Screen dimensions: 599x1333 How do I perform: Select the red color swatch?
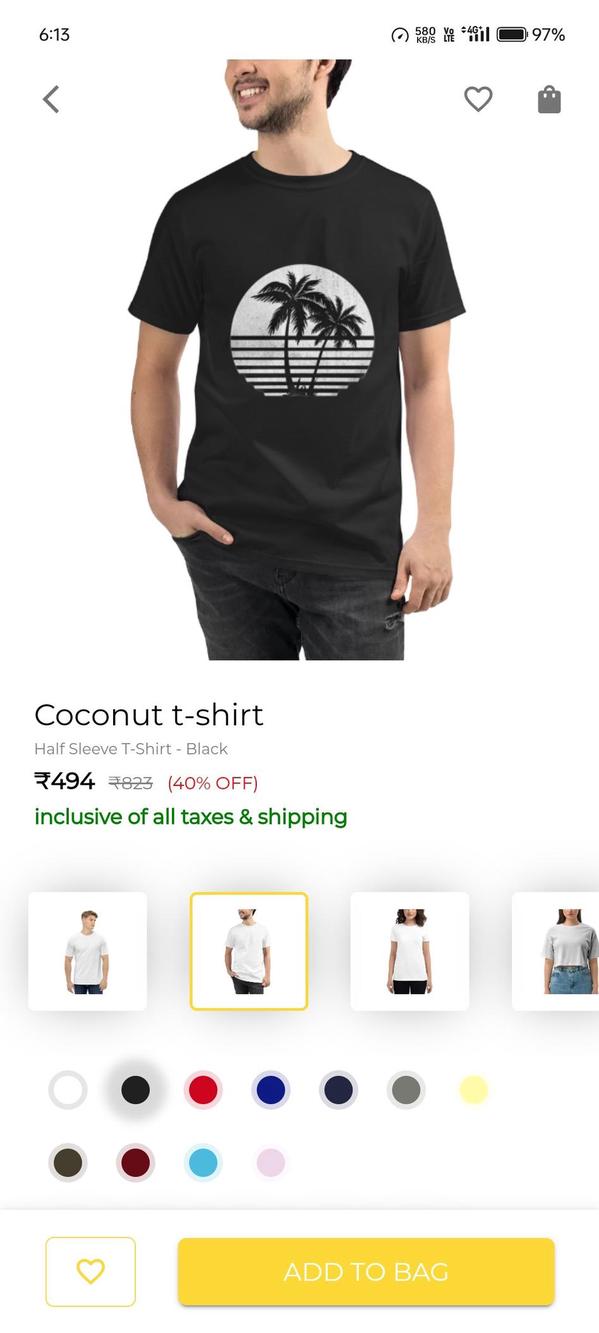coord(203,1089)
